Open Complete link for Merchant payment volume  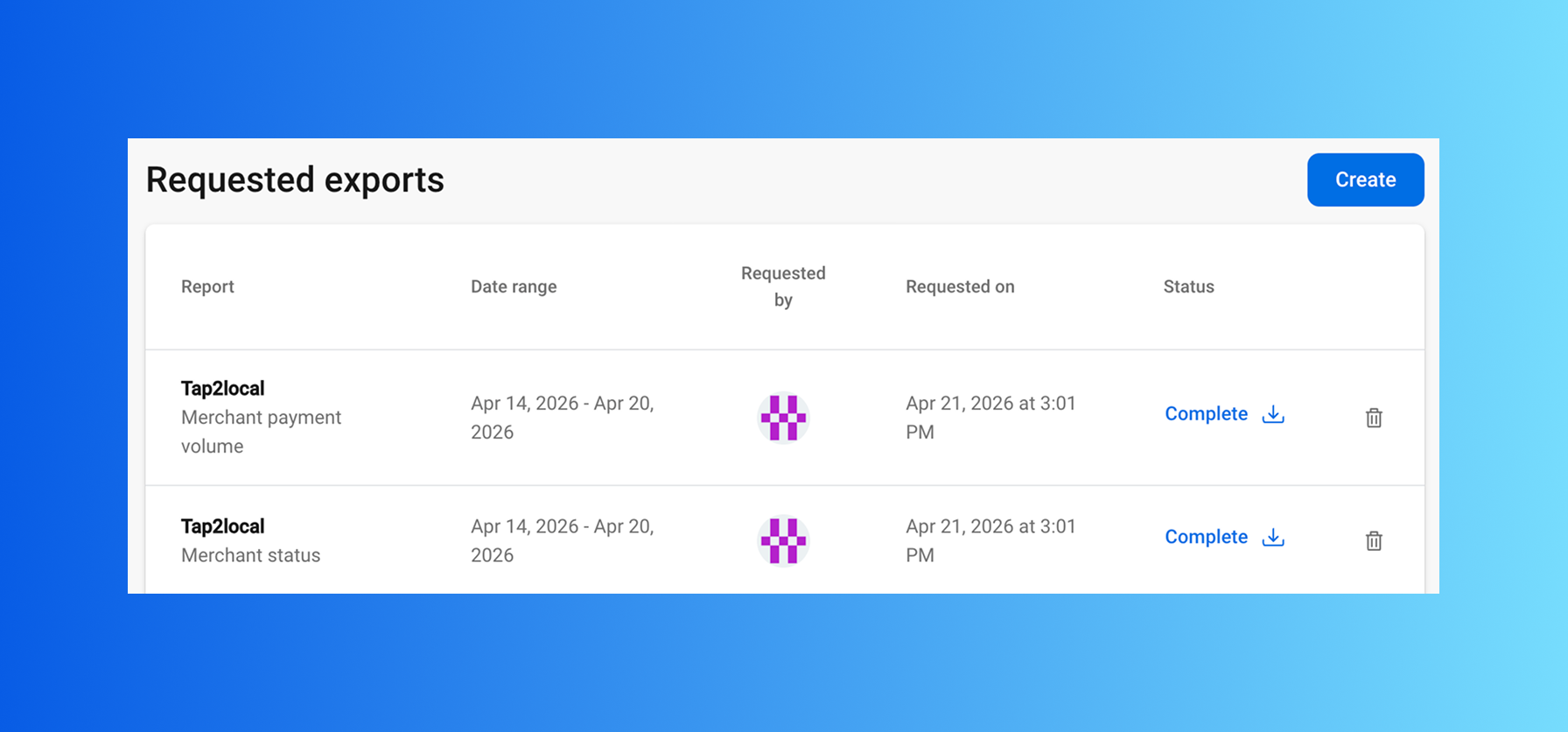click(x=1206, y=414)
